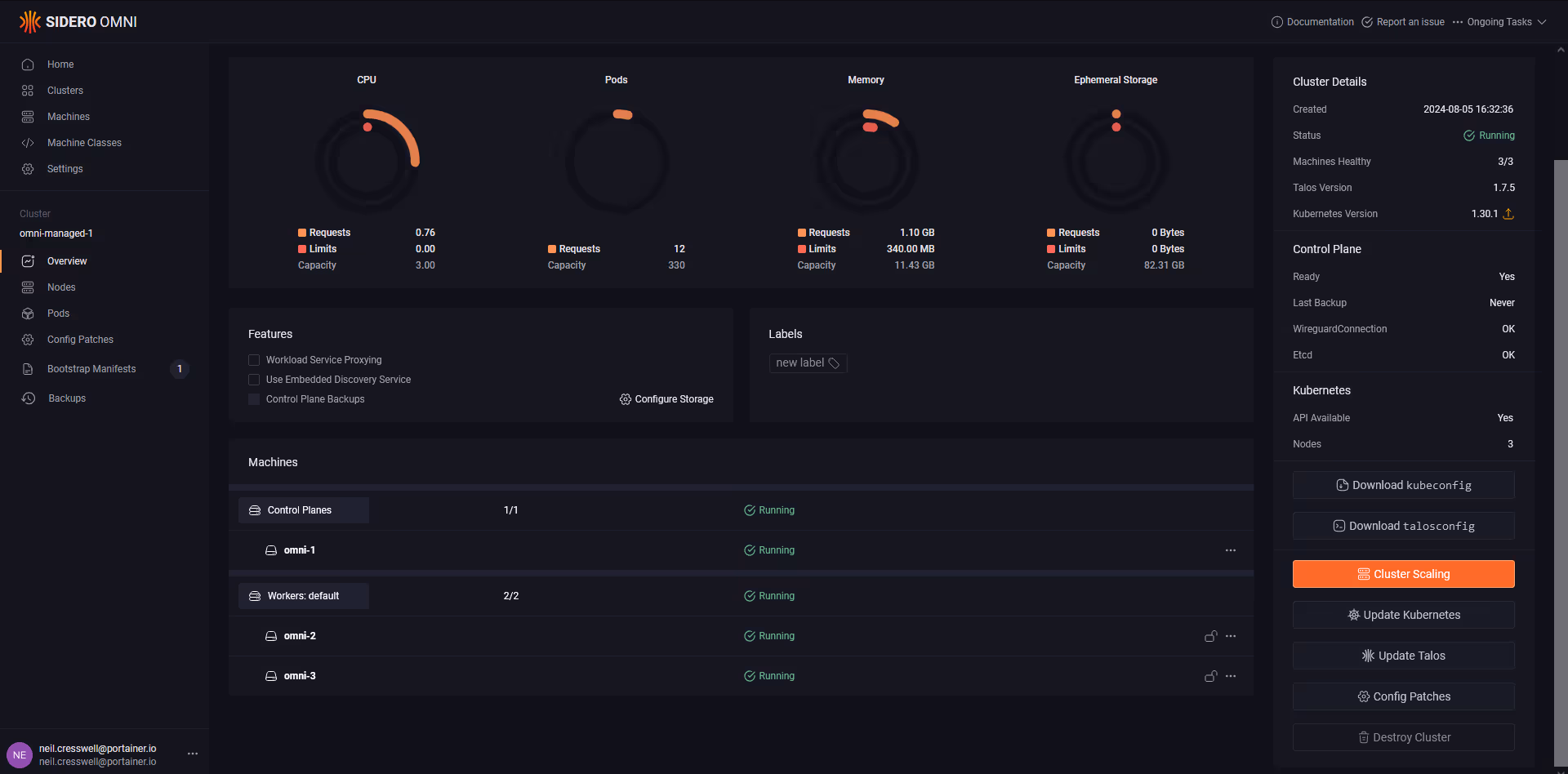The width and height of the screenshot is (1568, 774).
Task: Open omni-2 actions ellipsis menu
Action: point(1231,636)
